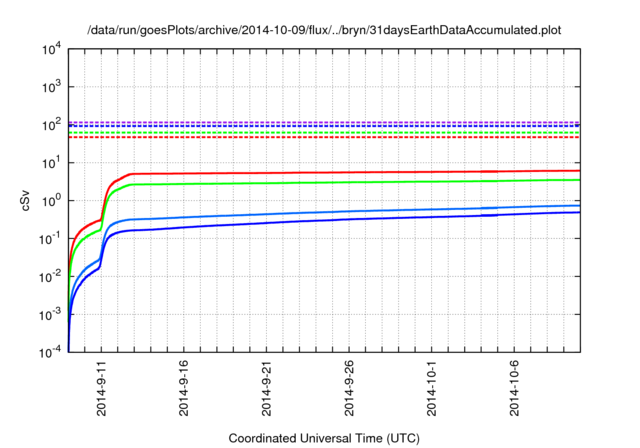Click the 2014-9-26 date label
The width and height of the screenshot is (640, 448).
click(349, 388)
